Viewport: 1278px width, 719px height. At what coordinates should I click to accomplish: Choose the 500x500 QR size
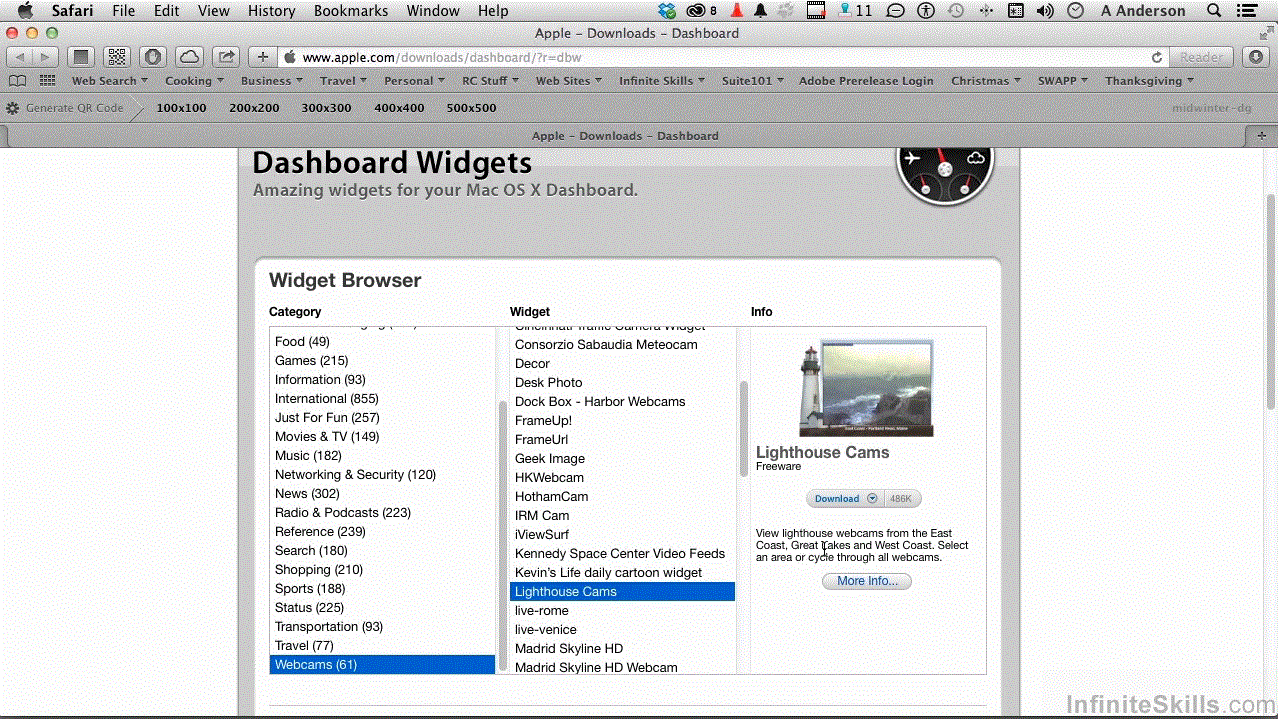[471, 108]
